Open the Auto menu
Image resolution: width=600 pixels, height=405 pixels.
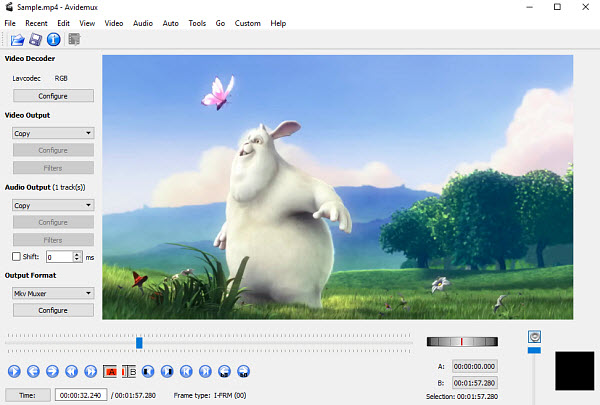(171, 23)
